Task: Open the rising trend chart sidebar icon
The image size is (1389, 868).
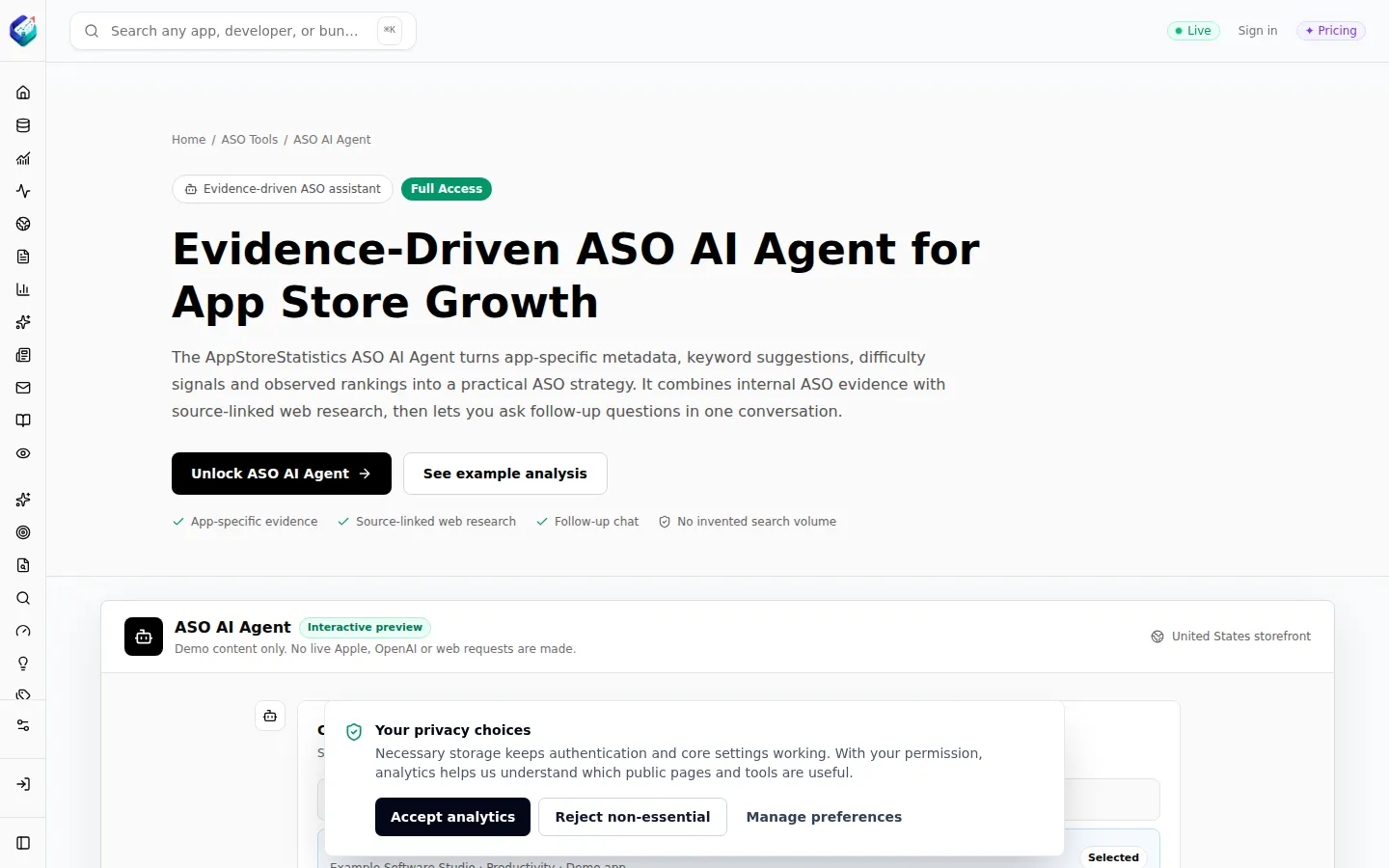Action: tap(23, 158)
